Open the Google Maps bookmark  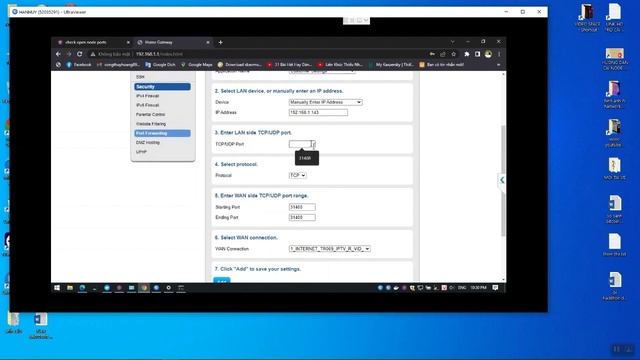(x=197, y=65)
